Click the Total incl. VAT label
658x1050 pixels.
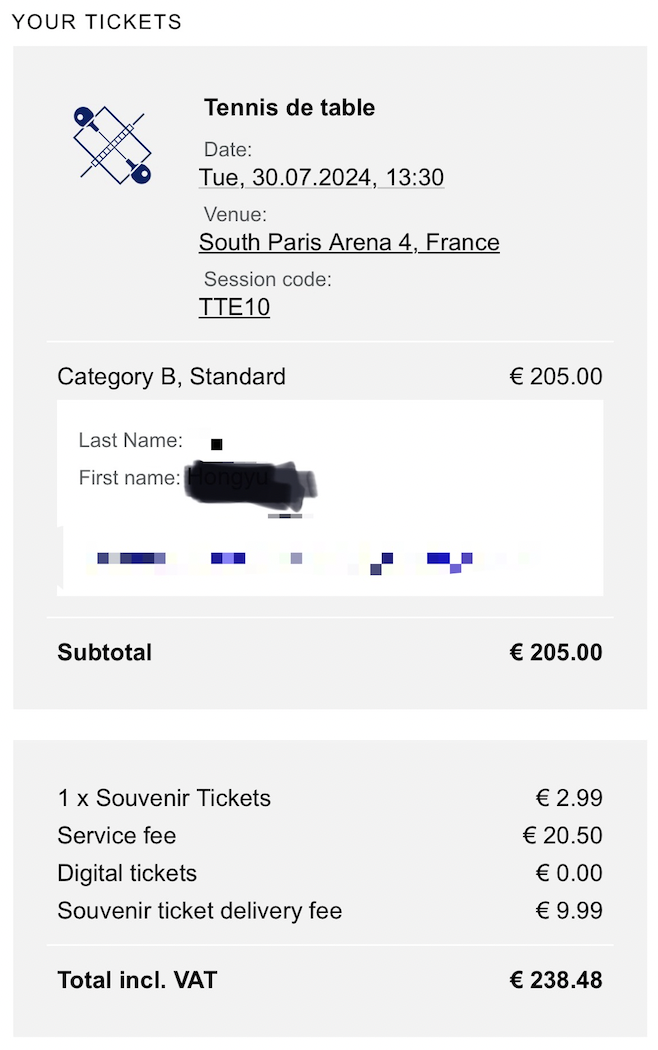[x=137, y=980]
